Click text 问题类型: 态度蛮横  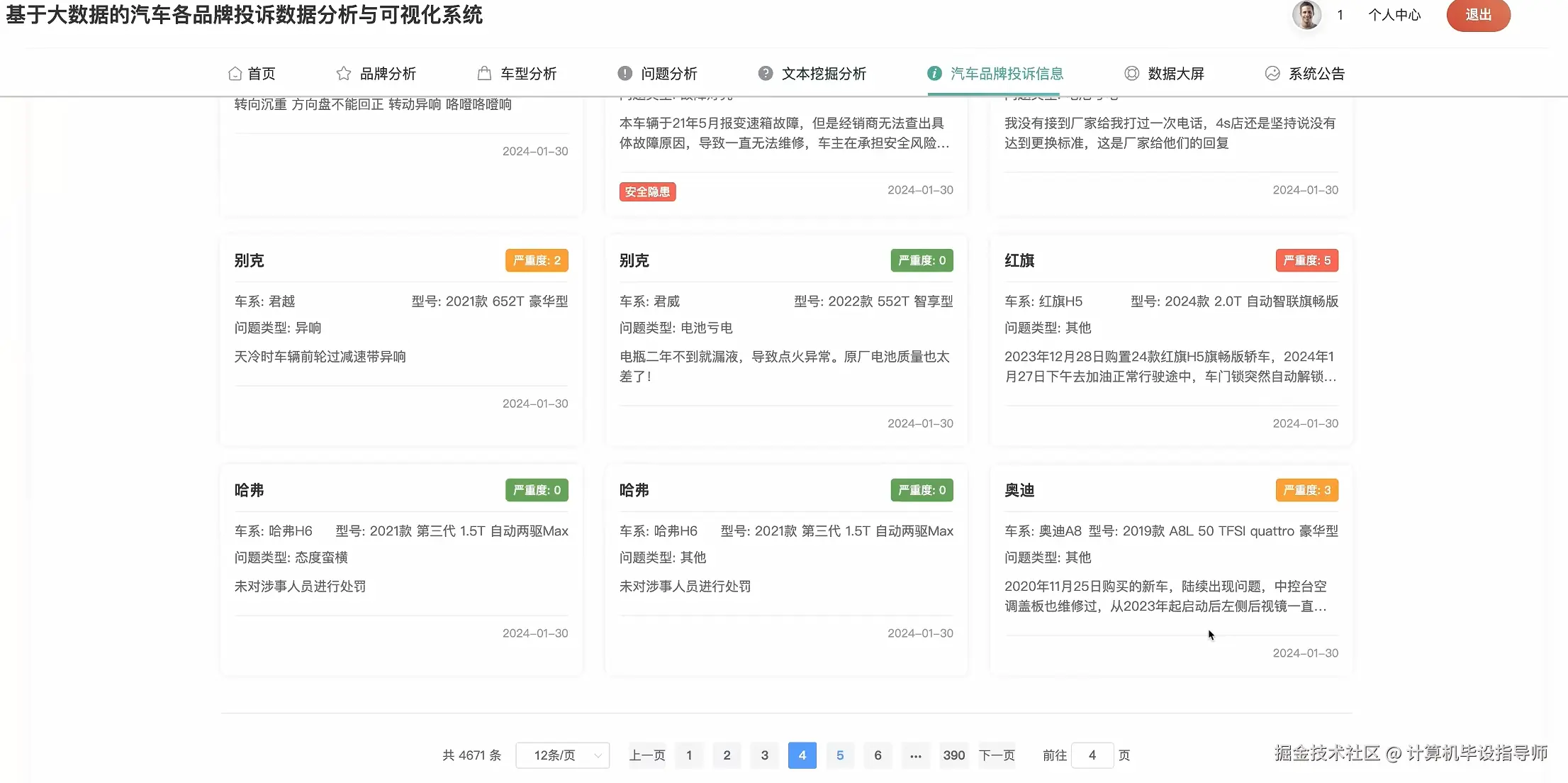(x=291, y=557)
